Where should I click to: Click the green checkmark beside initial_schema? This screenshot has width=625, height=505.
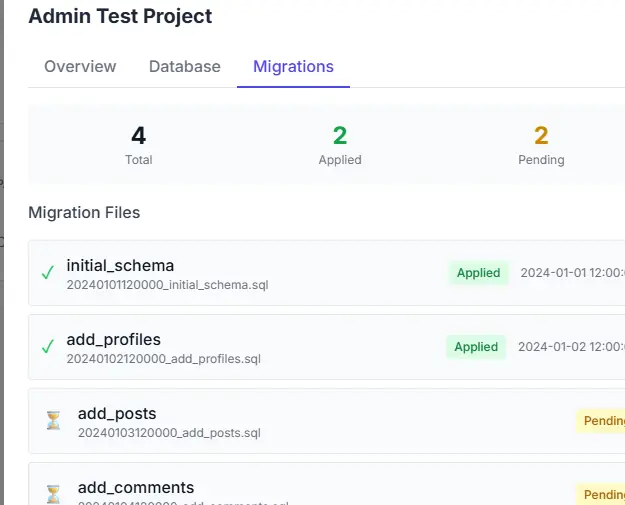tap(48, 273)
